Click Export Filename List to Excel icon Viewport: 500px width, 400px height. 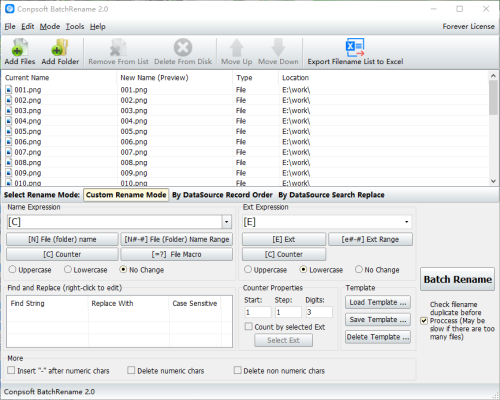(355, 47)
